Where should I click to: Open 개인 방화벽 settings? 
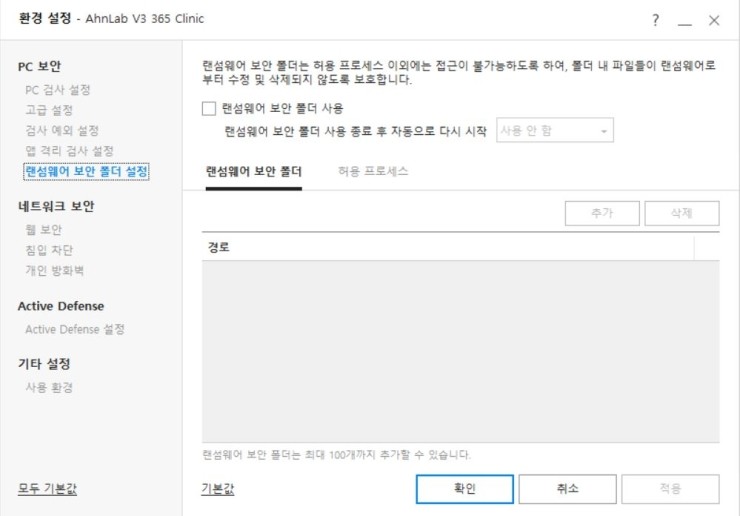(54, 271)
